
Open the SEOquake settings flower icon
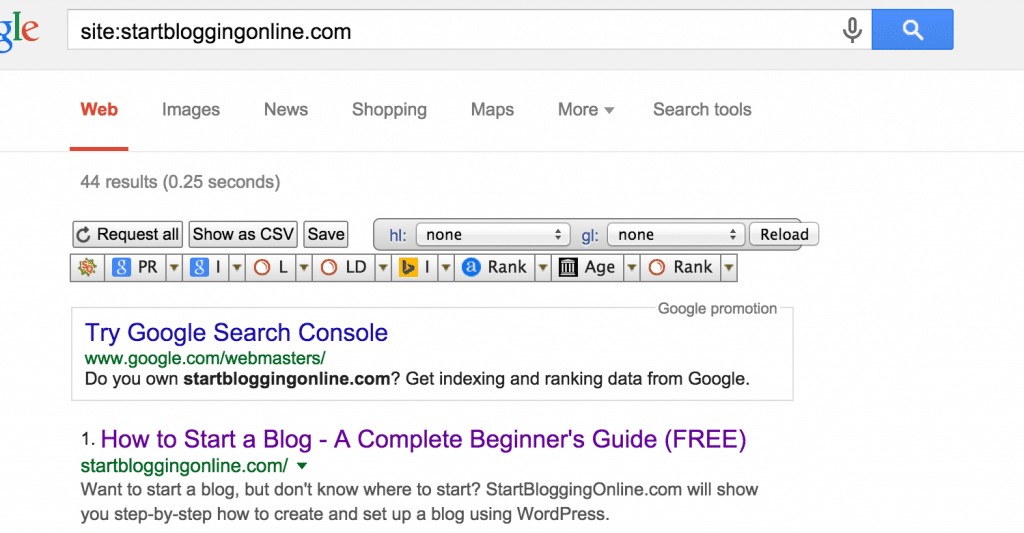tap(88, 267)
